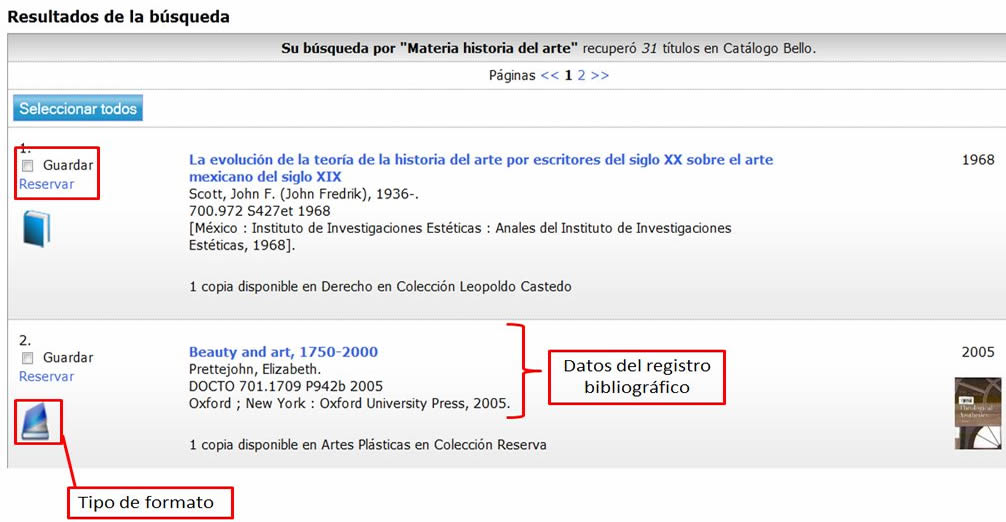Click the << previous pages arrow
The width and height of the screenshot is (1006, 522).
(550, 75)
